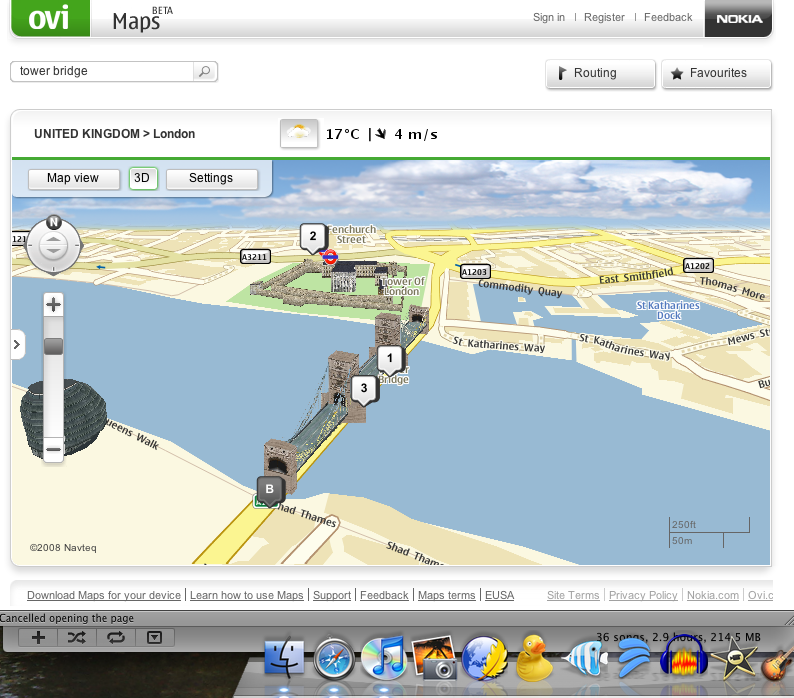794x698 pixels.
Task: Open Finder from the Dock
Action: point(284,657)
